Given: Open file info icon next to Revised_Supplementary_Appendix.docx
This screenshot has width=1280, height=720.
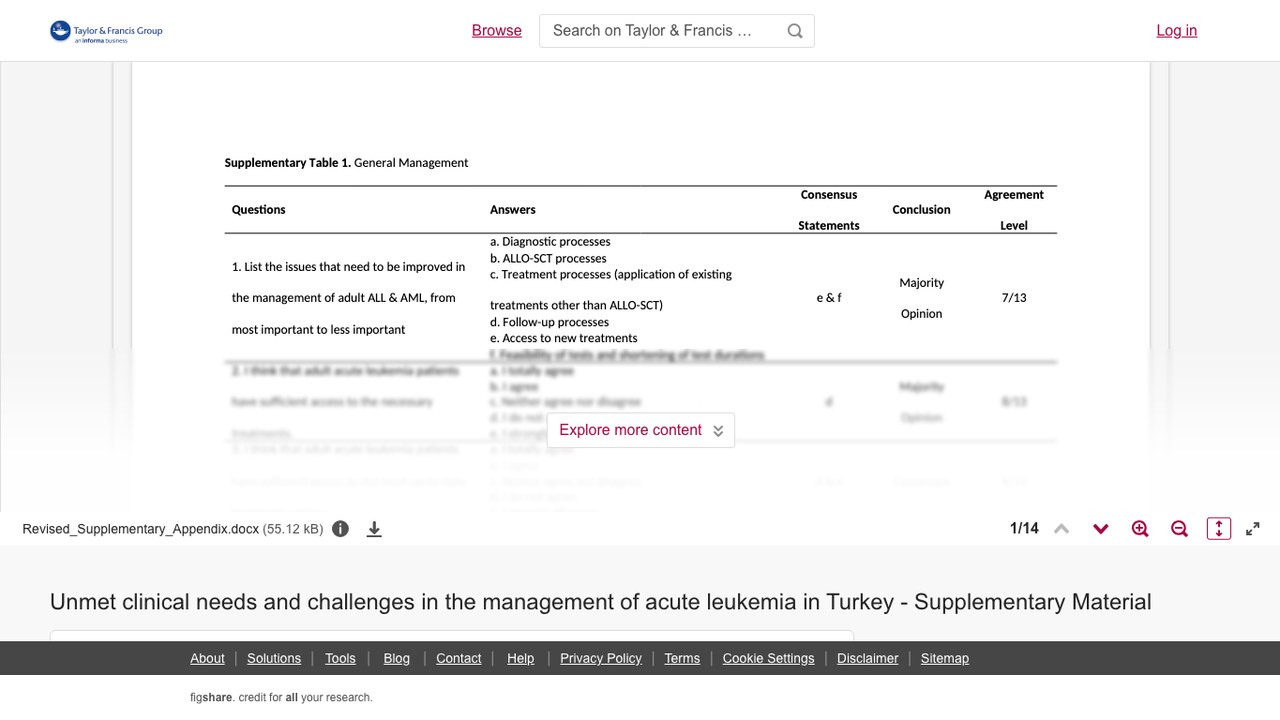Looking at the screenshot, I should click(x=341, y=529).
